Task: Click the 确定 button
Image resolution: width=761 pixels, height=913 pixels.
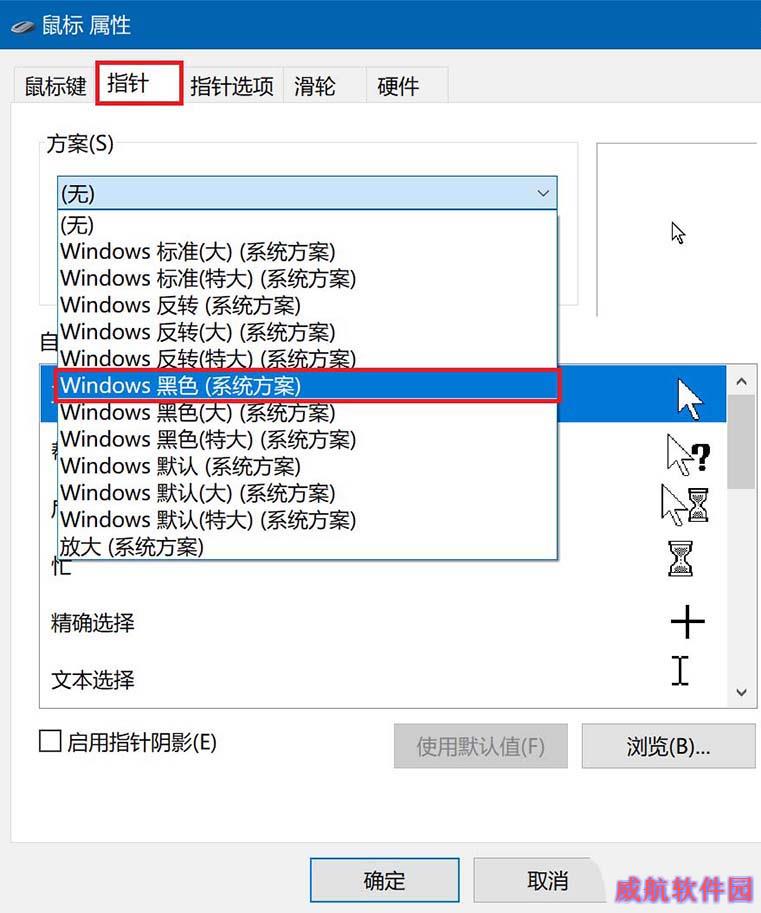Action: tap(384, 880)
